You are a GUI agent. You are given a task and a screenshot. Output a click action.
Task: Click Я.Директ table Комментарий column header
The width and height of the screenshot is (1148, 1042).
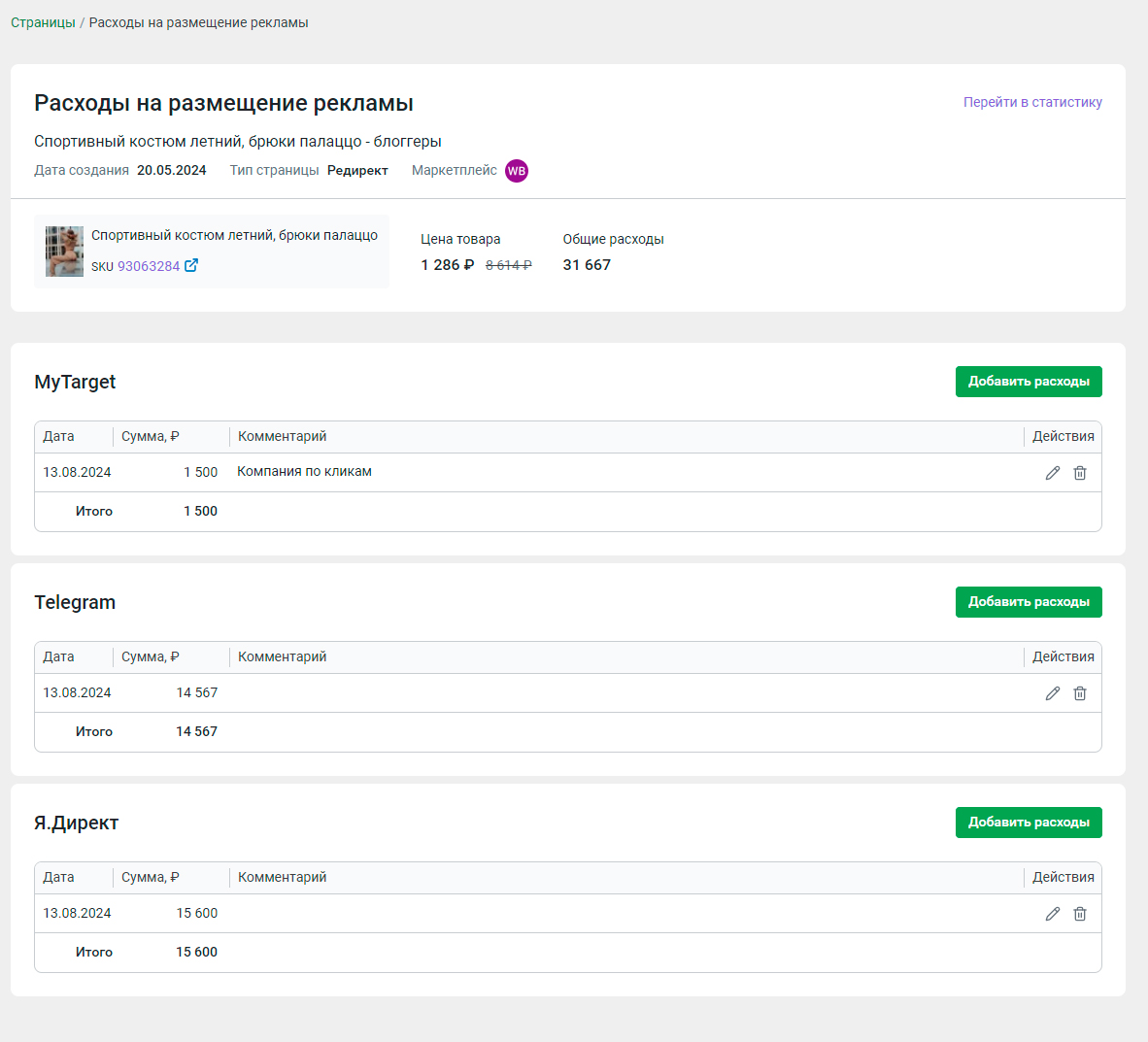click(282, 877)
